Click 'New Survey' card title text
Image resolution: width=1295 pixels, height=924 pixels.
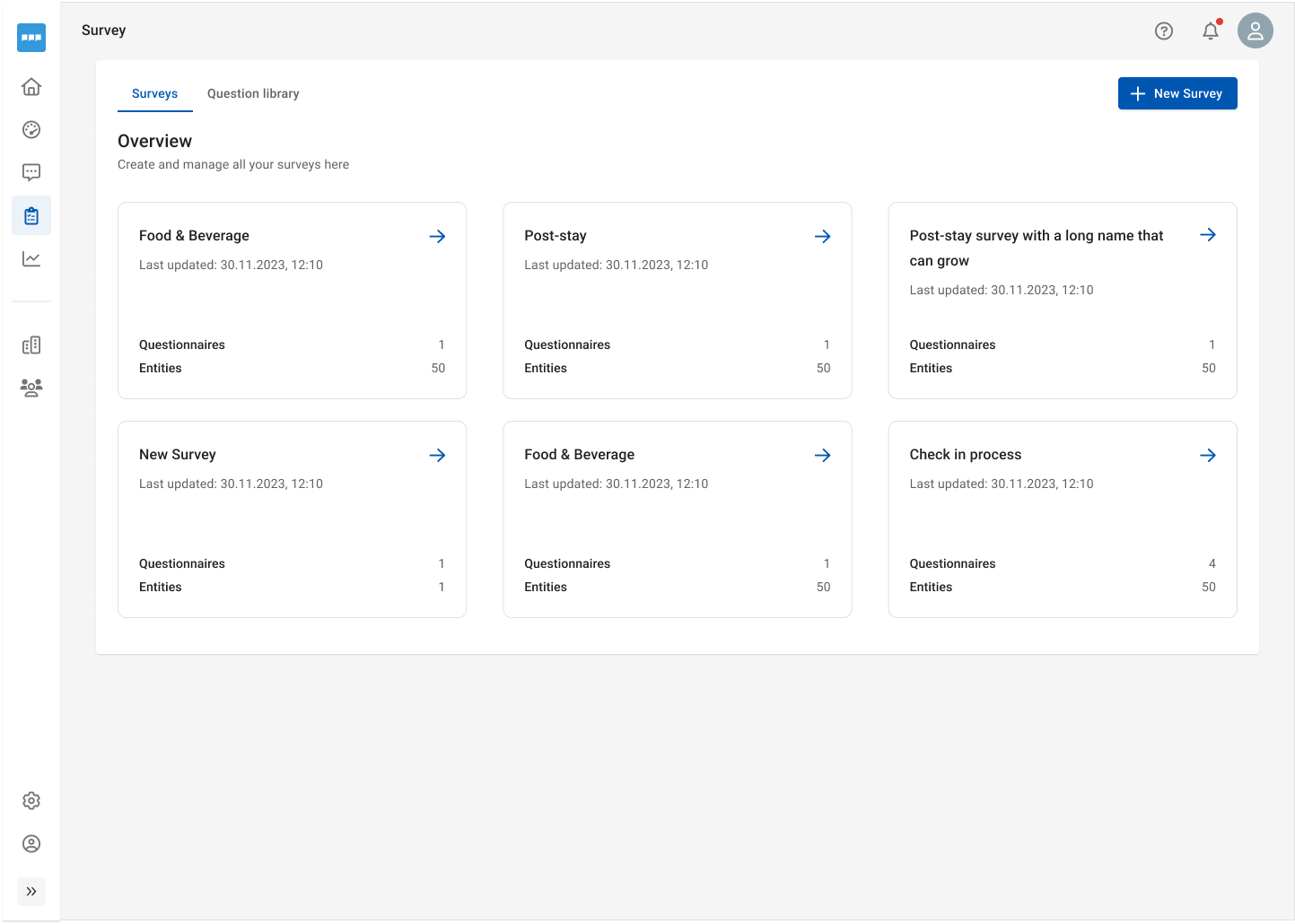[x=178, y=455]
